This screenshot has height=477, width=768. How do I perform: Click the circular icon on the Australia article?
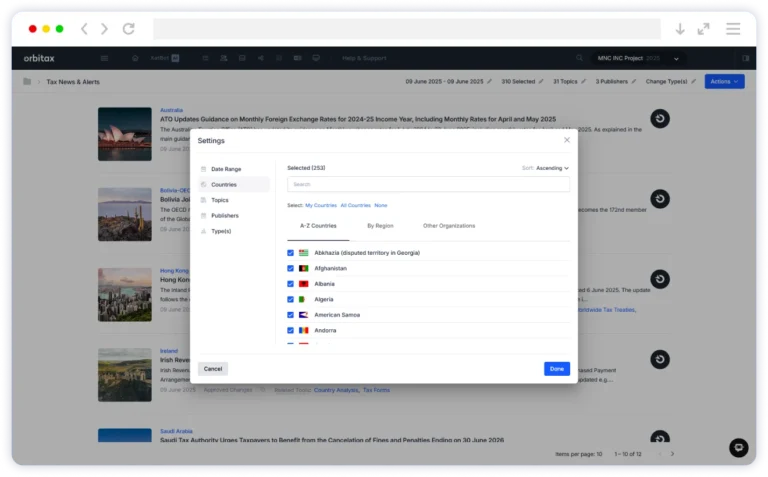click(x=659, y=119)
